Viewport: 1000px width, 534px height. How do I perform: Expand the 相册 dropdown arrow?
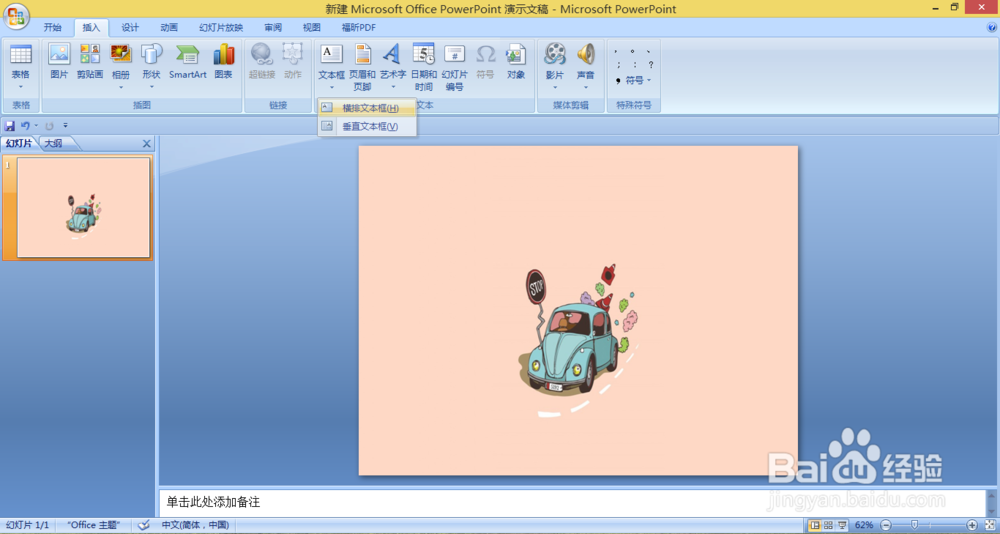click(121, 87)
